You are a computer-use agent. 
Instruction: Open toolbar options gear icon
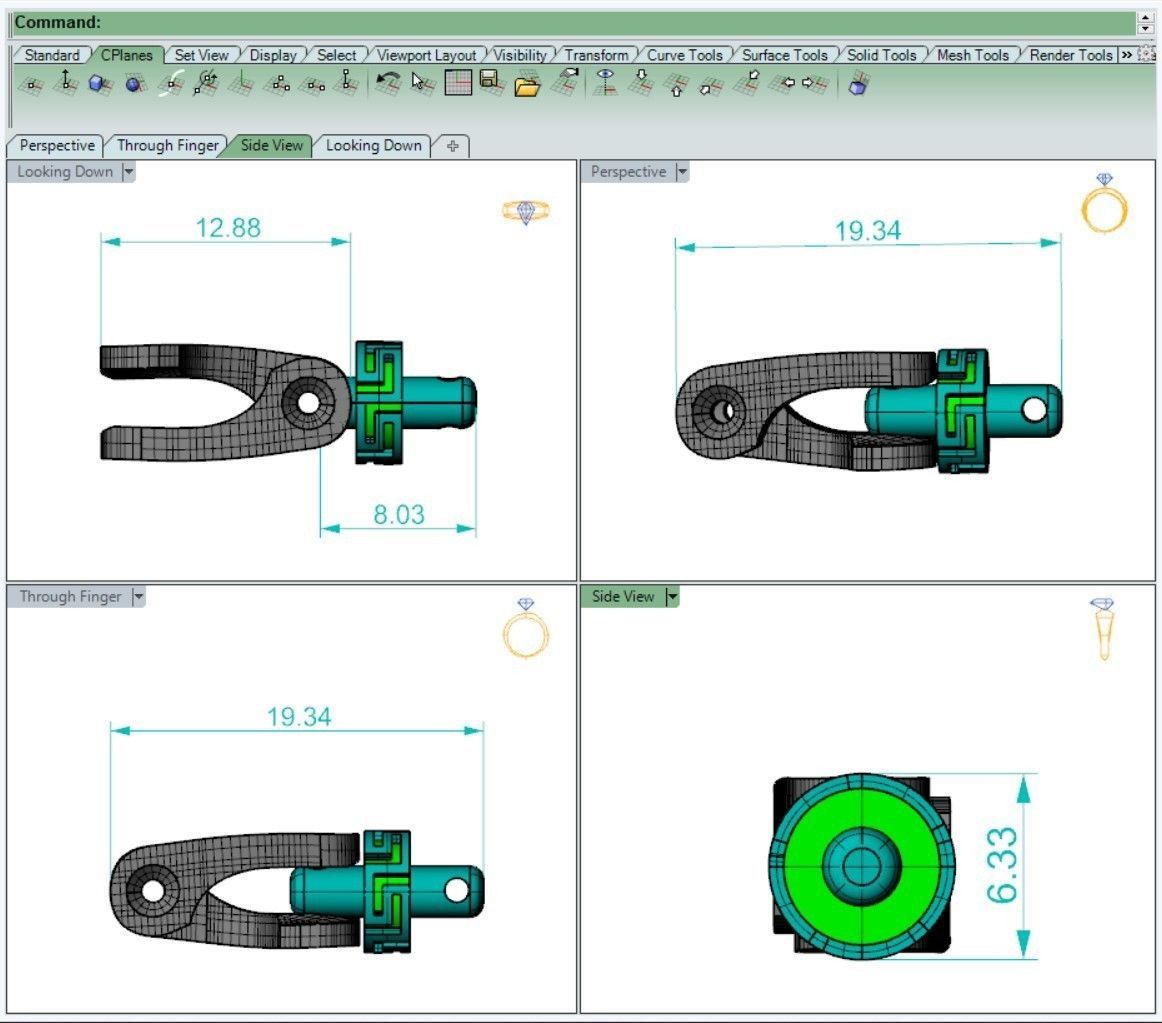click(x=1147, y=54)
